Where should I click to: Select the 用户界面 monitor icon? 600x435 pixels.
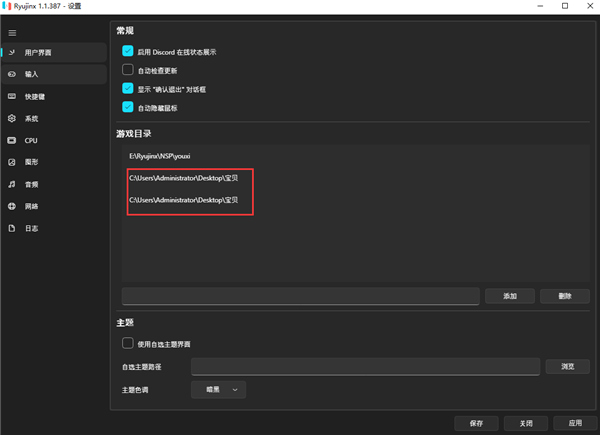pyautogui.click(x=12, y=52)
